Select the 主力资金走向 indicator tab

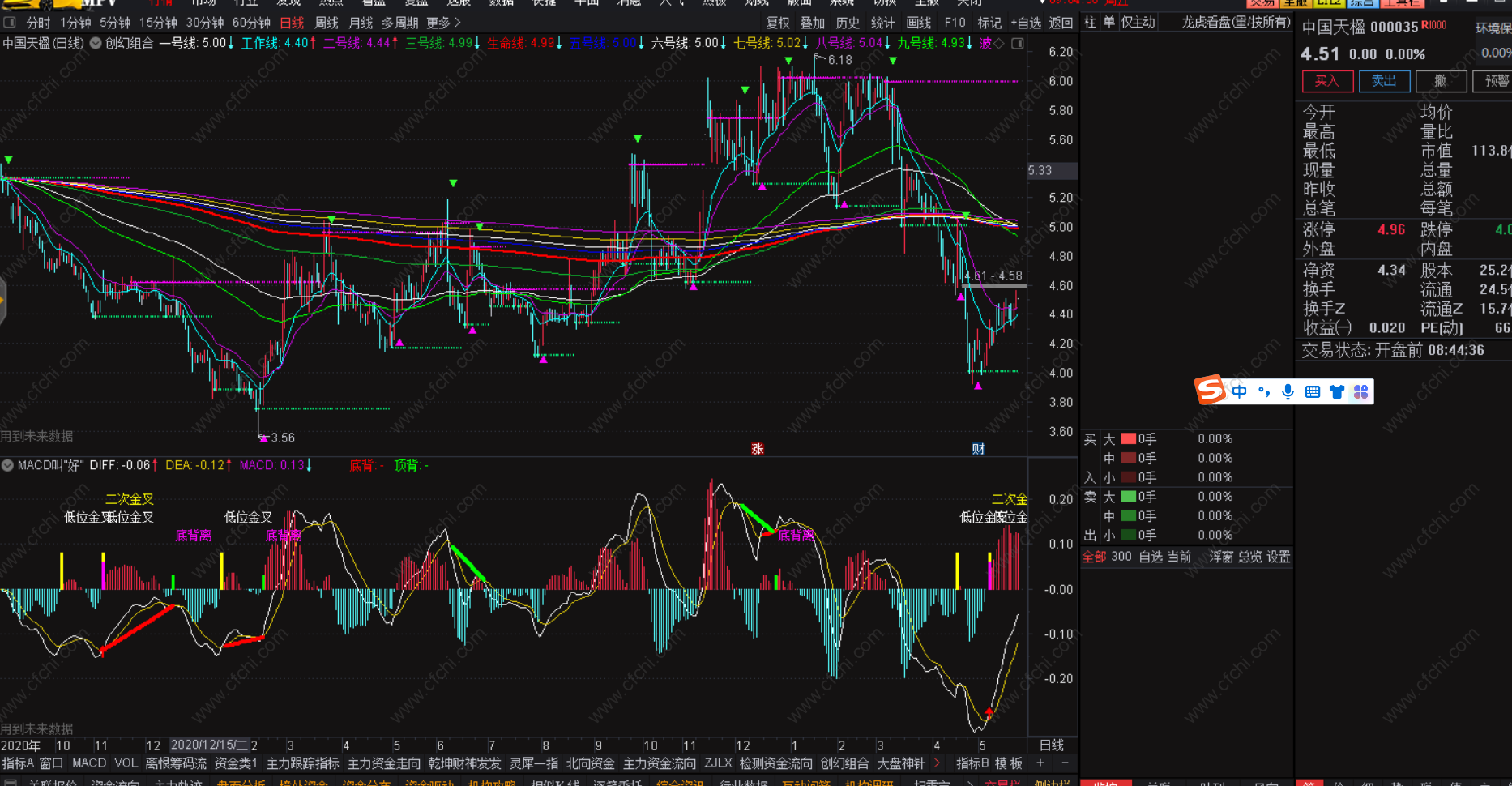pyautogui.click(x=384, y=763)
